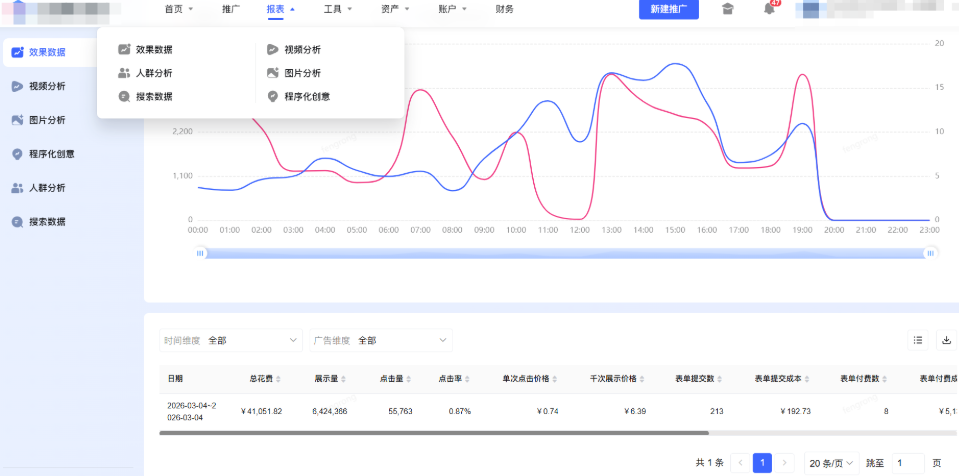The height and width of the screenshot is (476, 959).
Task: Click the table's horizontal scrollbar
Action: point(434,433)
